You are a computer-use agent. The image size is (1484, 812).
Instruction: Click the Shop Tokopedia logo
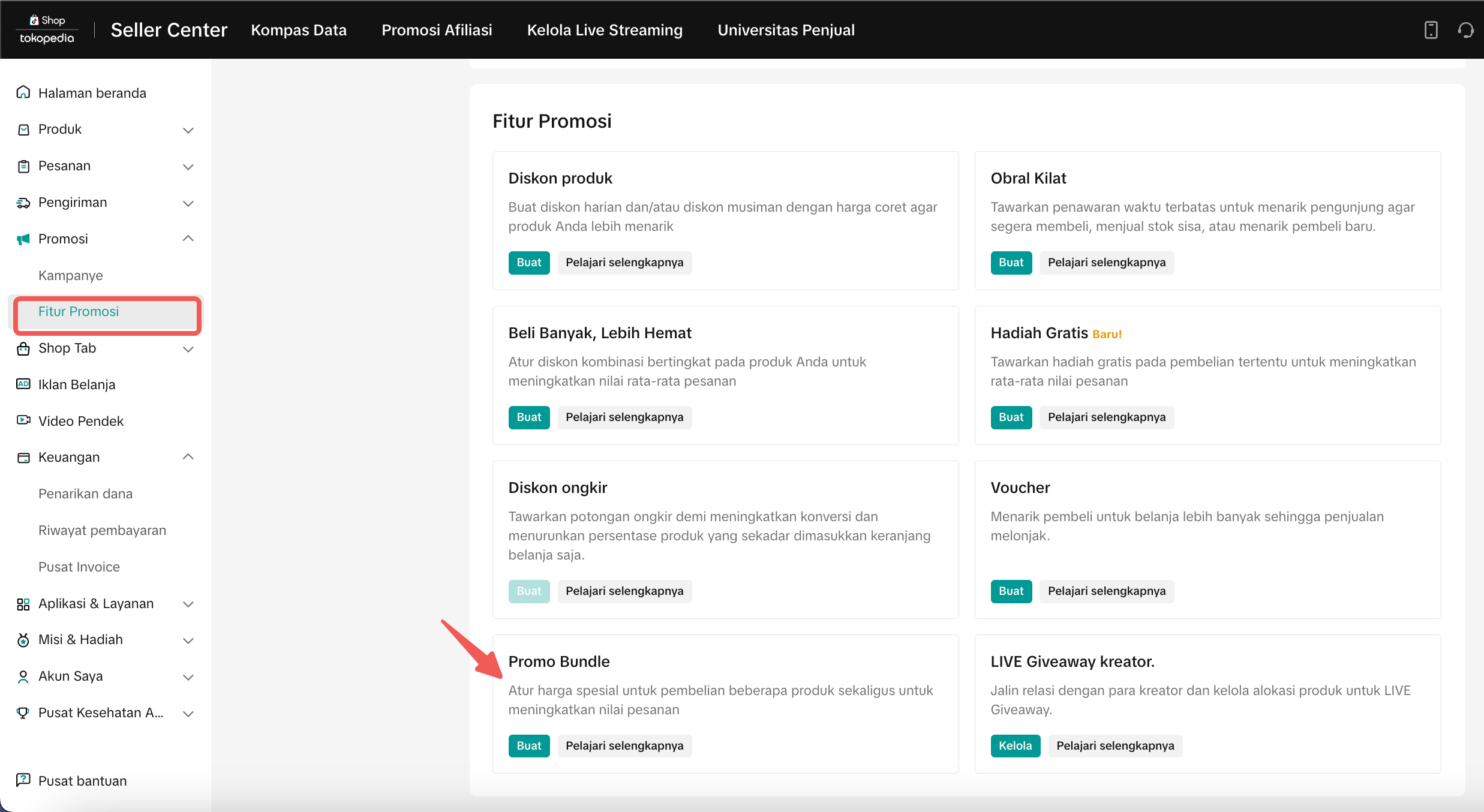tap(47, 29)
